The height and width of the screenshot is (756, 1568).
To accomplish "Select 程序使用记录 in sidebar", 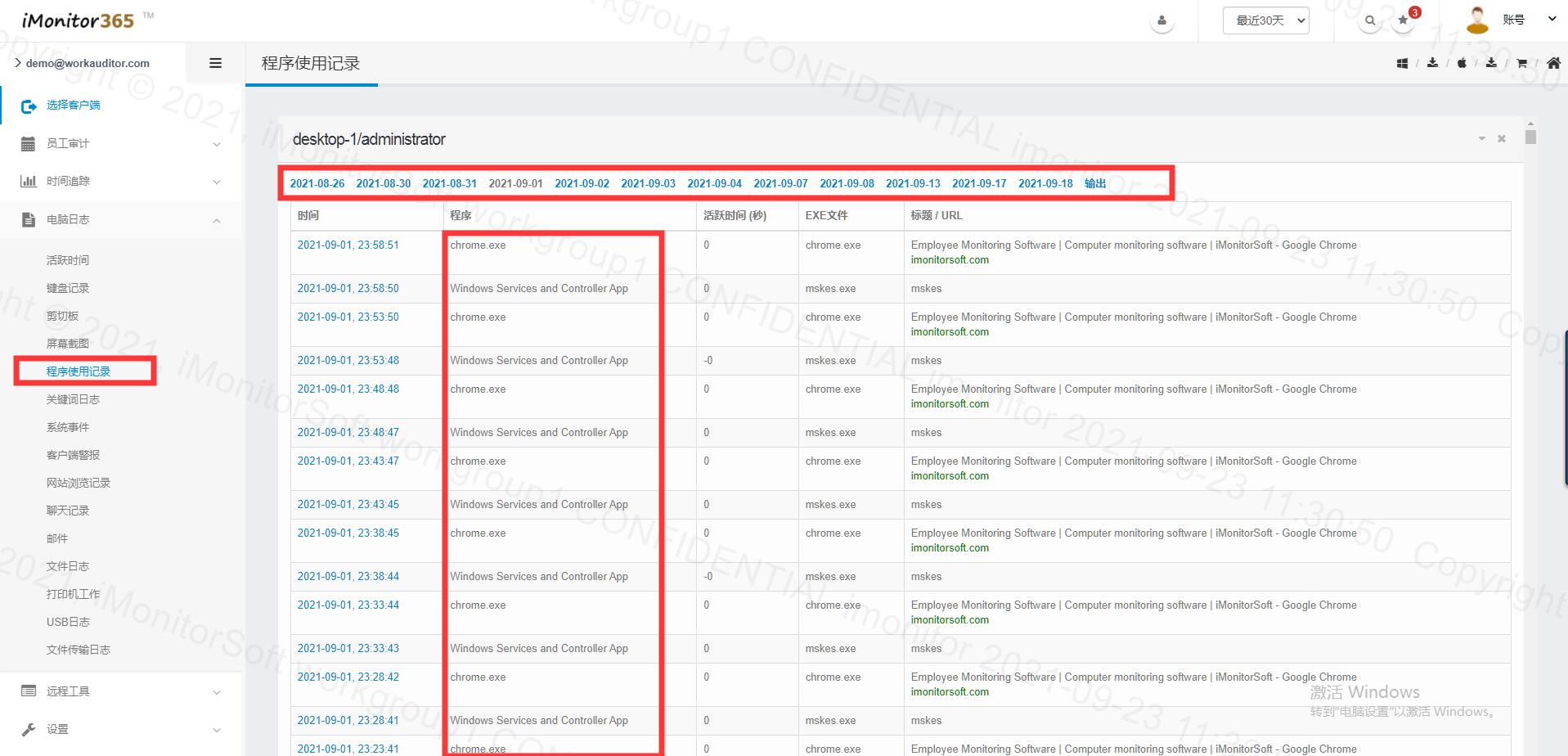I will [x=79, y=371].
